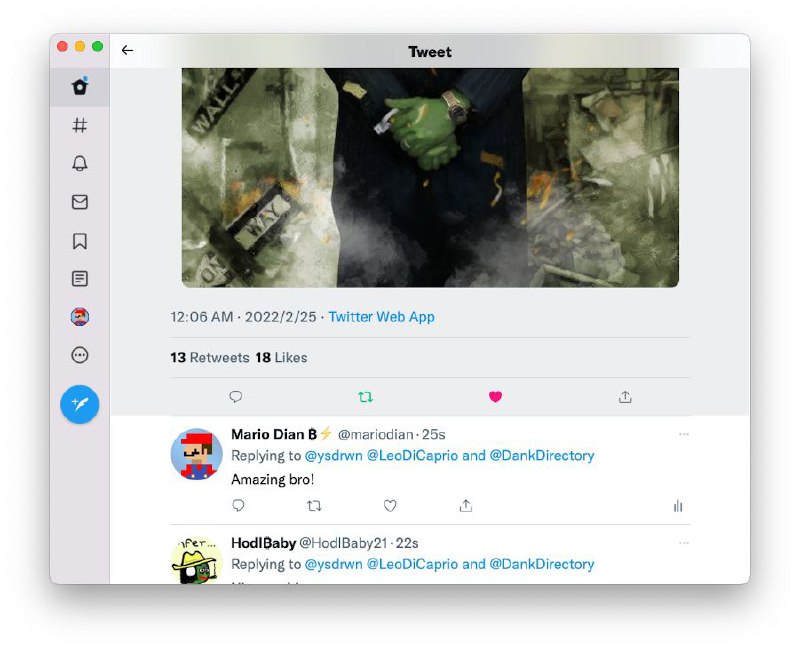Open the tweet's attached image
Viewport: 800px width, 650px height.
[430, 178]
